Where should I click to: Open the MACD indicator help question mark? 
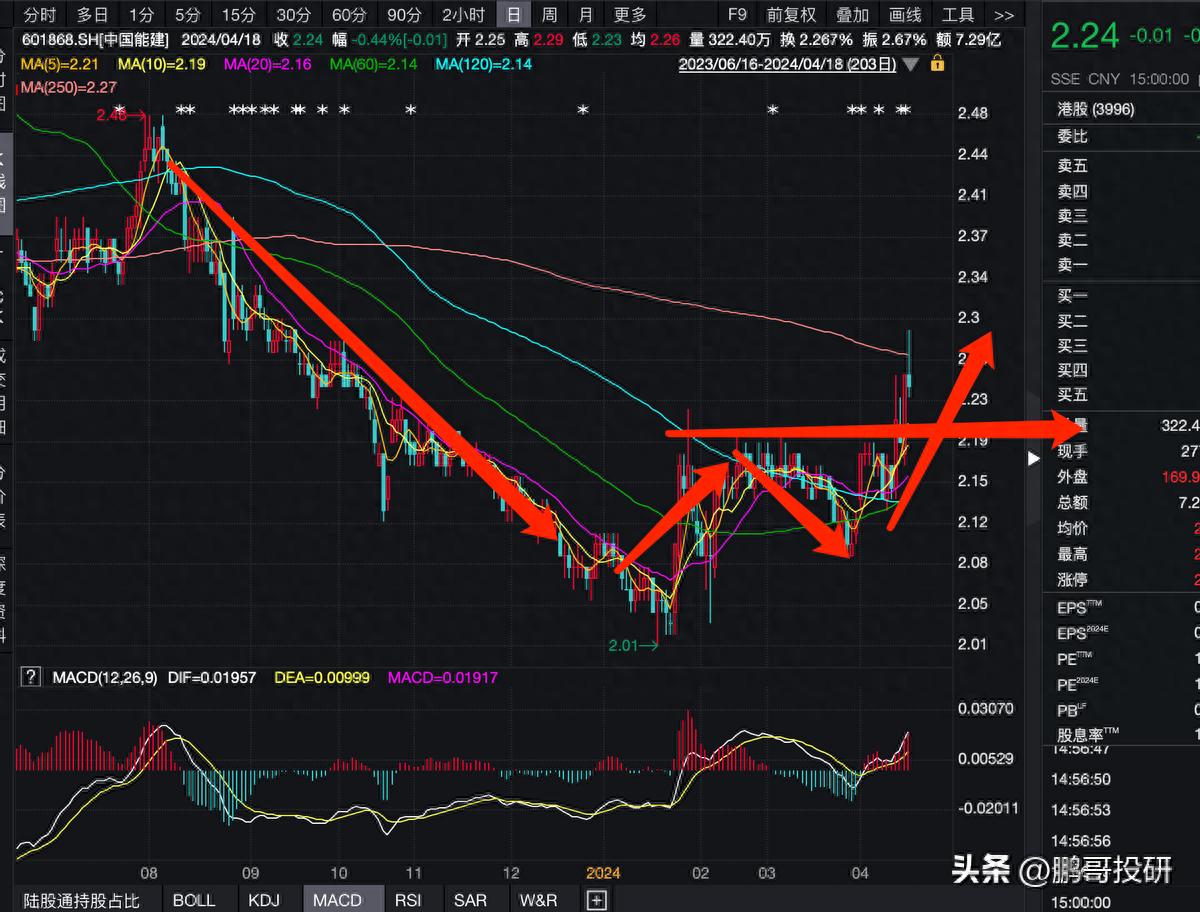click(32, 677)
